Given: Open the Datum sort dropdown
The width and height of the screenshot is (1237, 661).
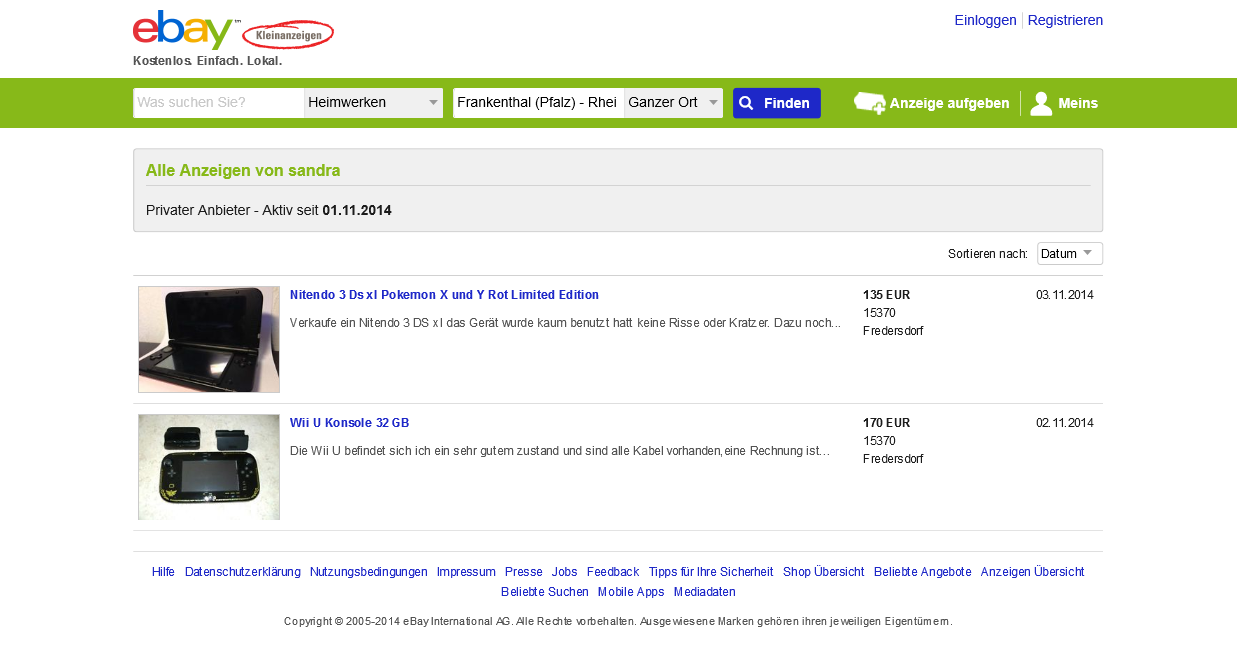Looking at the screenshot, I should click(1070, 254).
